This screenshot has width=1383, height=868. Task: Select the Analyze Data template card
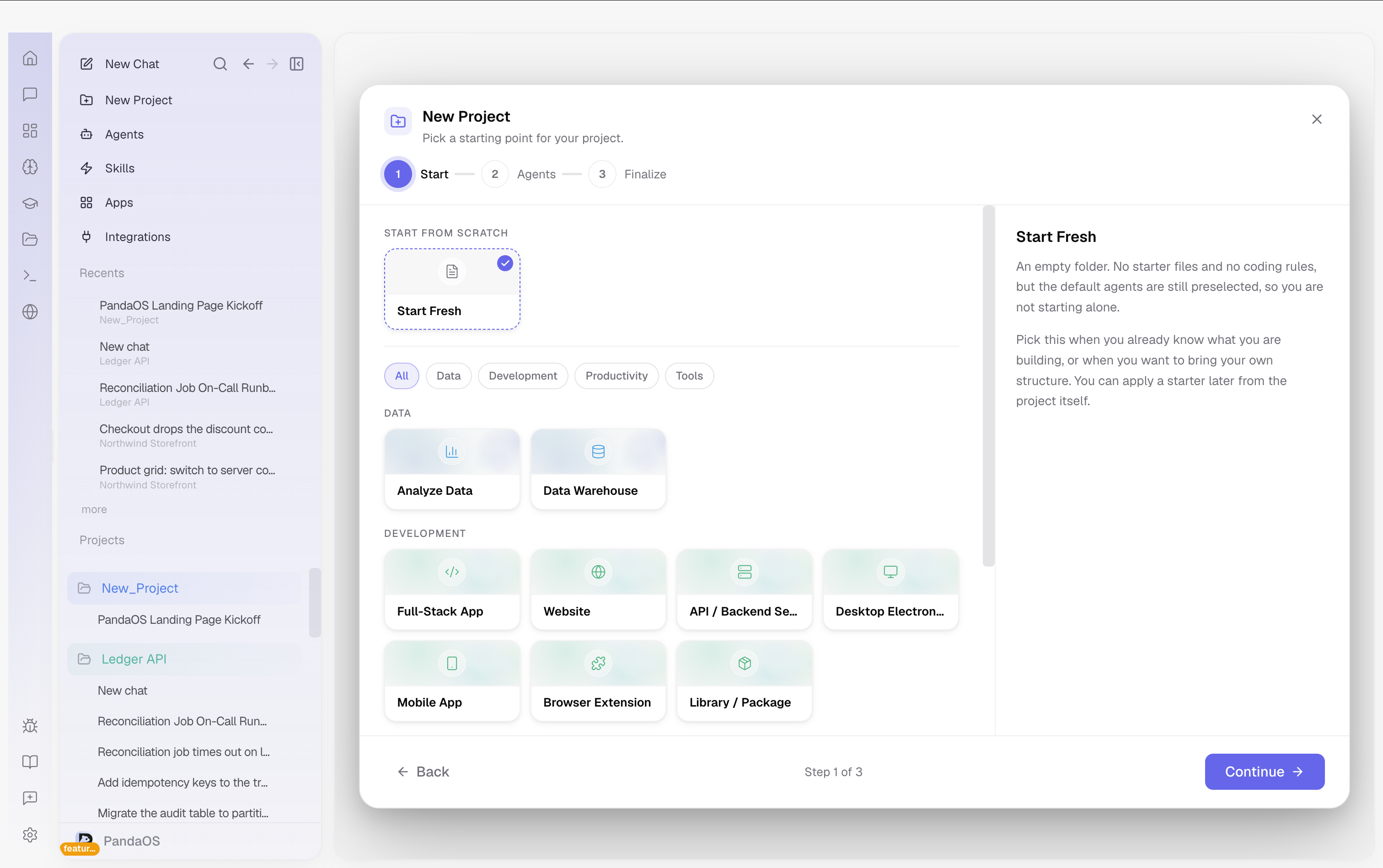tap(452, 469)
